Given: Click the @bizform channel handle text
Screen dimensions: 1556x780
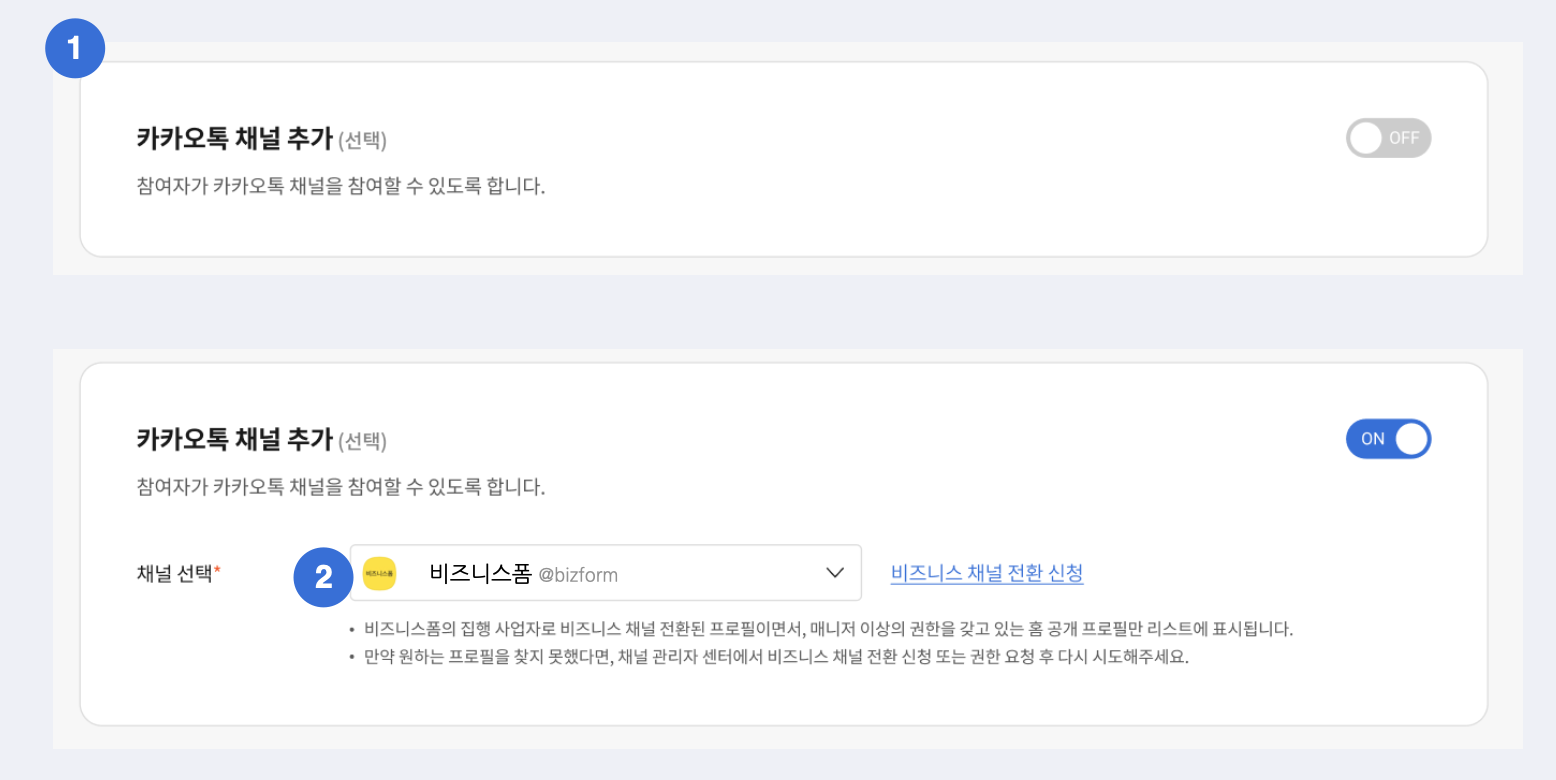Looking at the screenshot, I should pos(578,575).
